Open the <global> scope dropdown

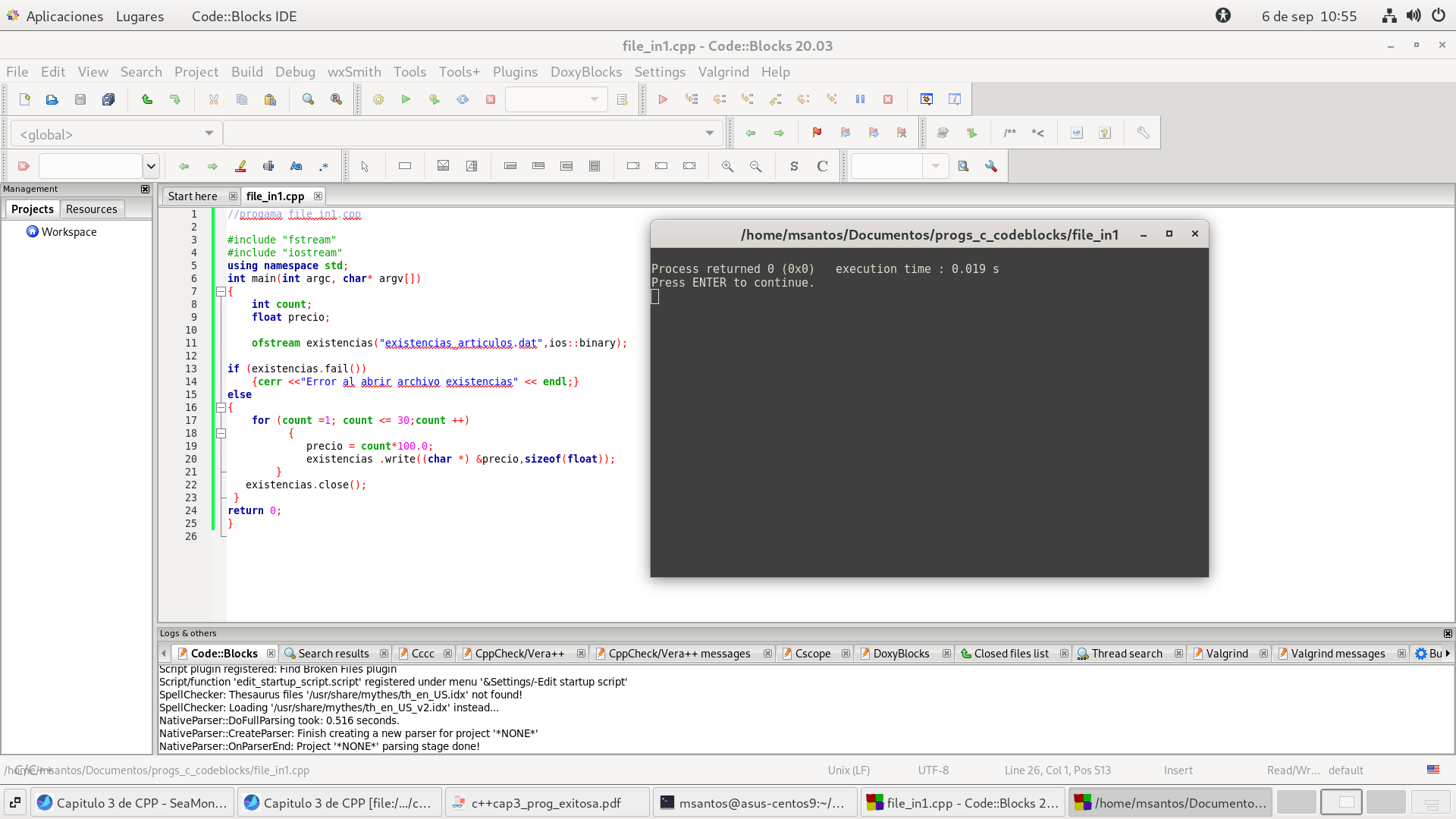click(x=209, y=133)
